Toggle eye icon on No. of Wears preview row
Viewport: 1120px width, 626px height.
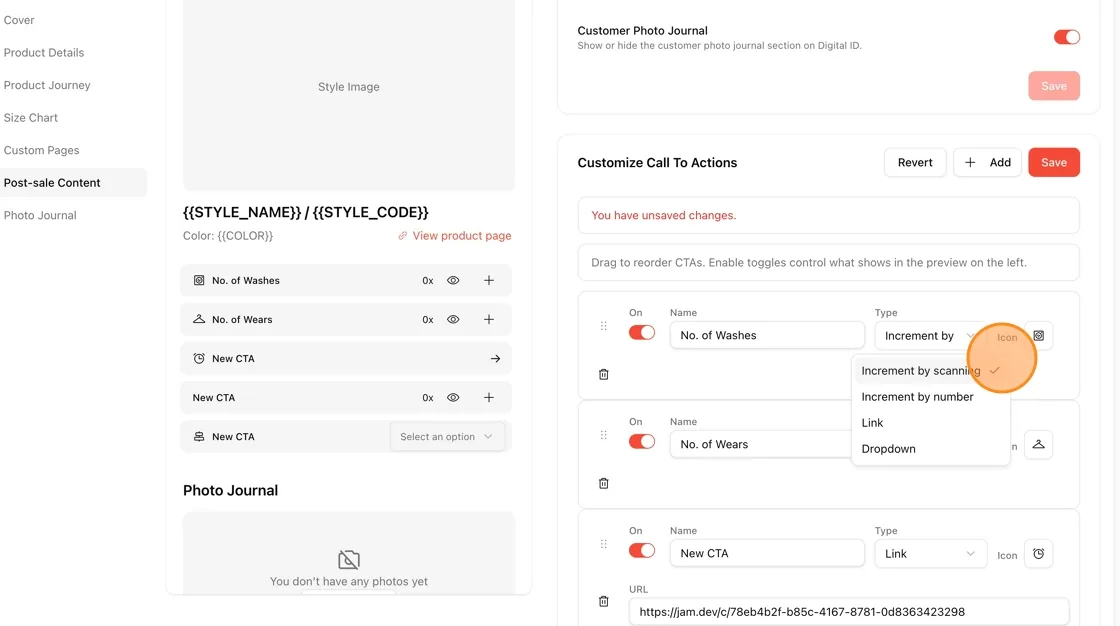453,319
